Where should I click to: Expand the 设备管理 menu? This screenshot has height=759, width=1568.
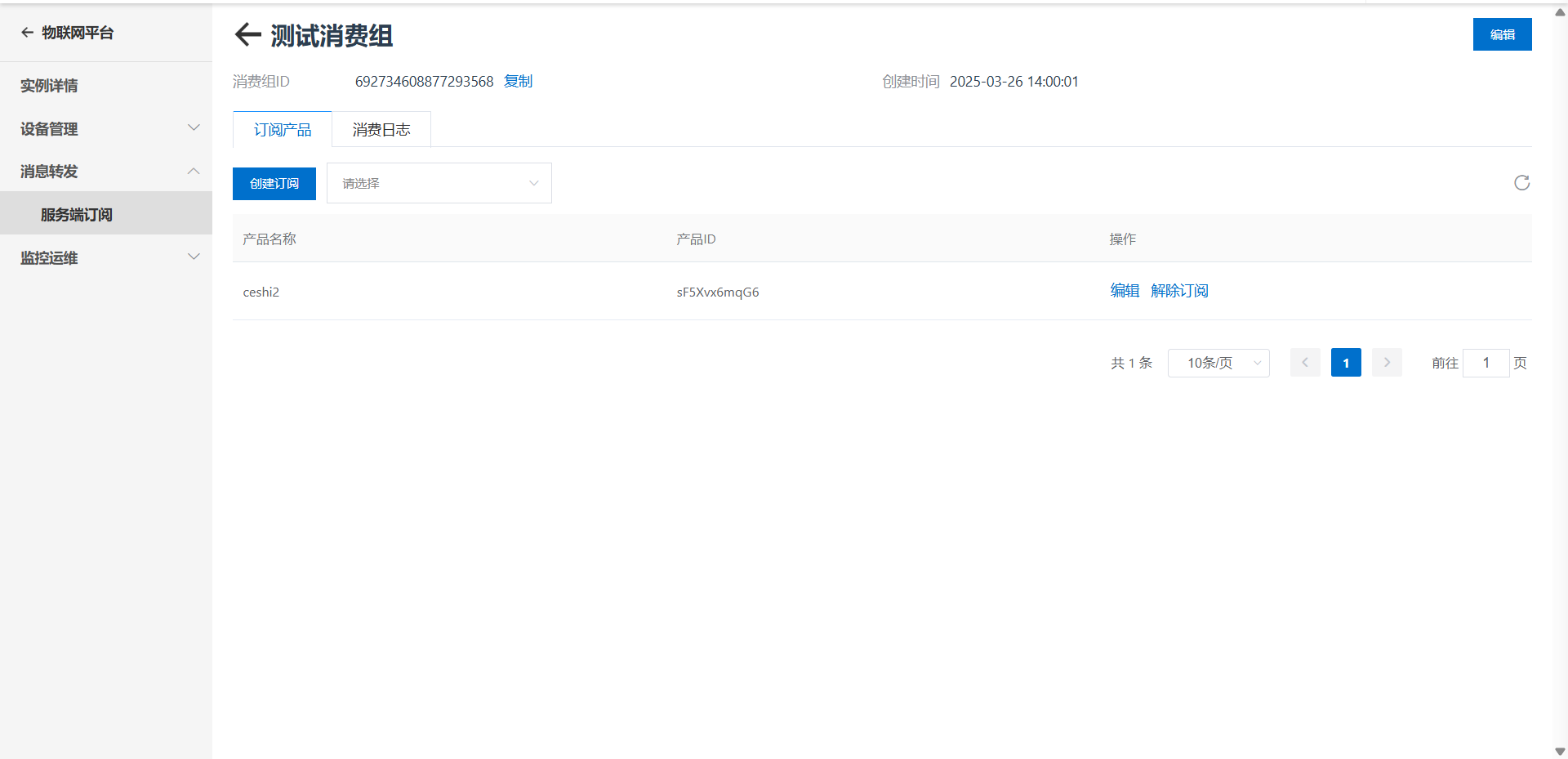coord(106,128)
